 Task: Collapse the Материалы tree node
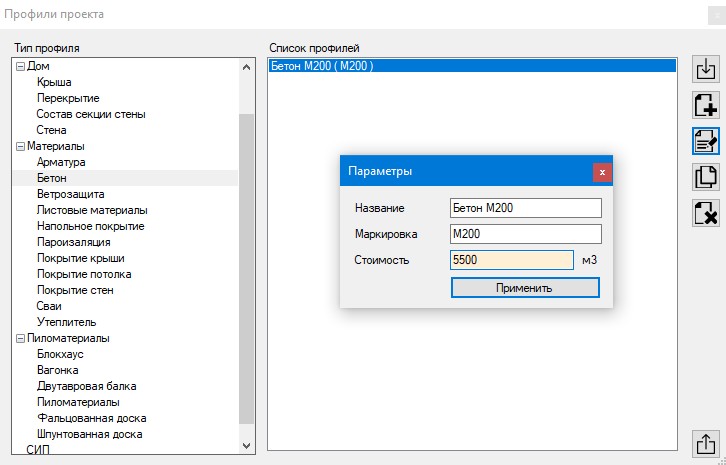click(20, 146)
